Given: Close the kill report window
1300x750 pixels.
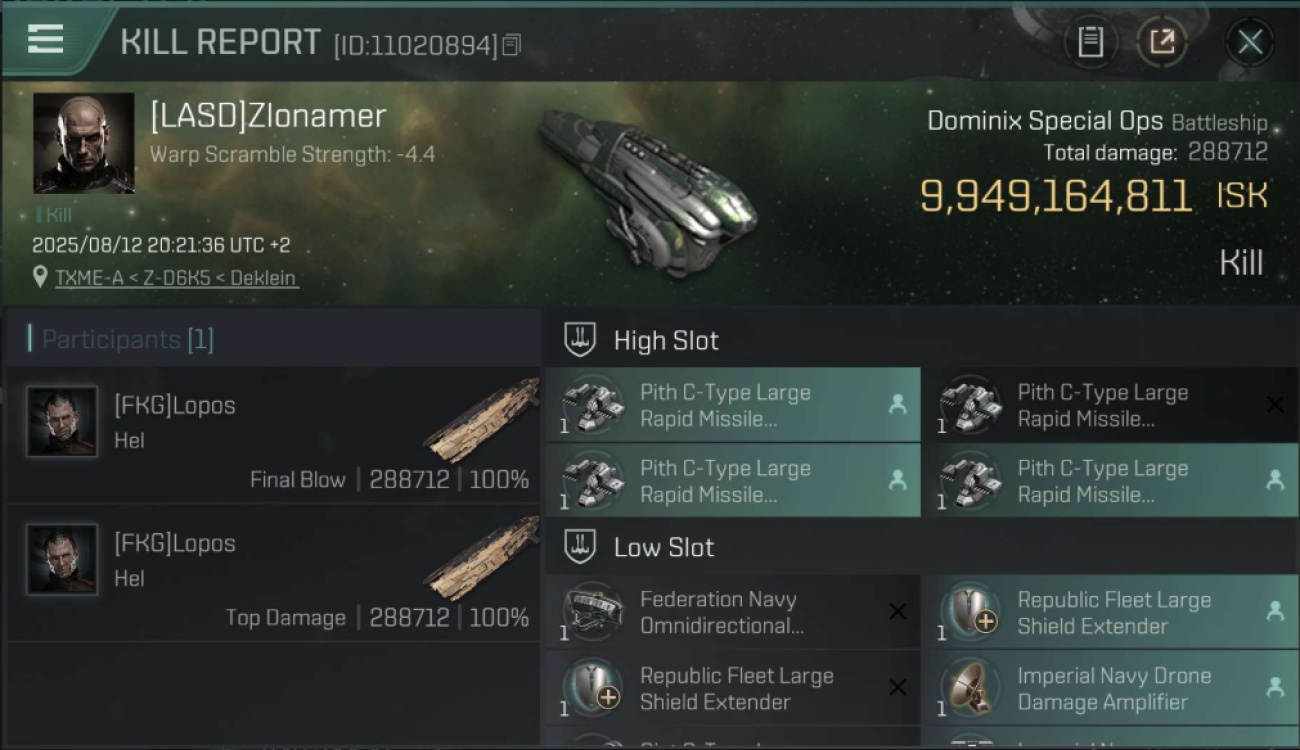Looking at the screenshot, I should 1250,42.
